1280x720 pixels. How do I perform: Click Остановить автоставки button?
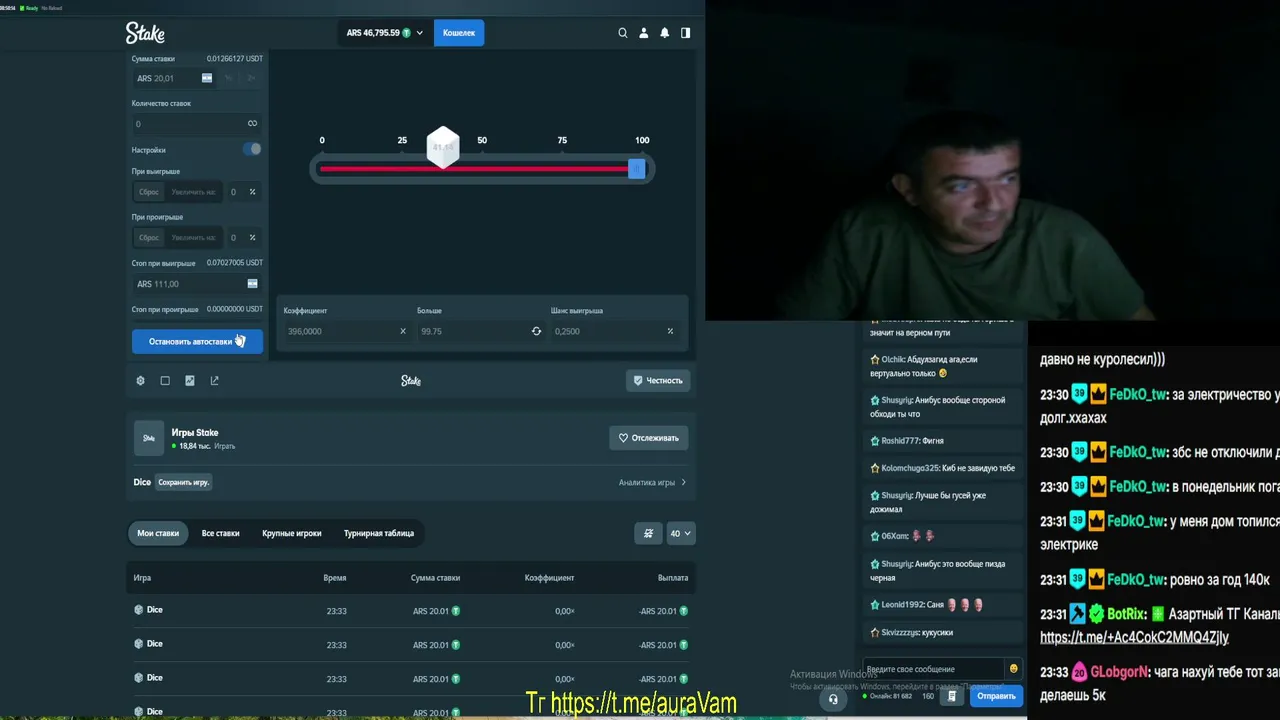coord(197,341)
